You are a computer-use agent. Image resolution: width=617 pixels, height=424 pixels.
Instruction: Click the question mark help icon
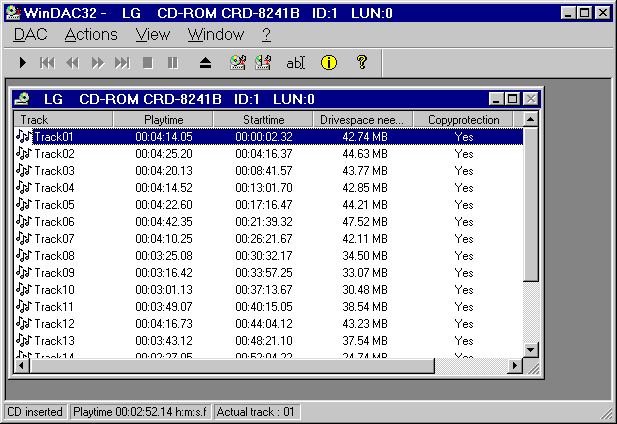(x=361, y=62)
